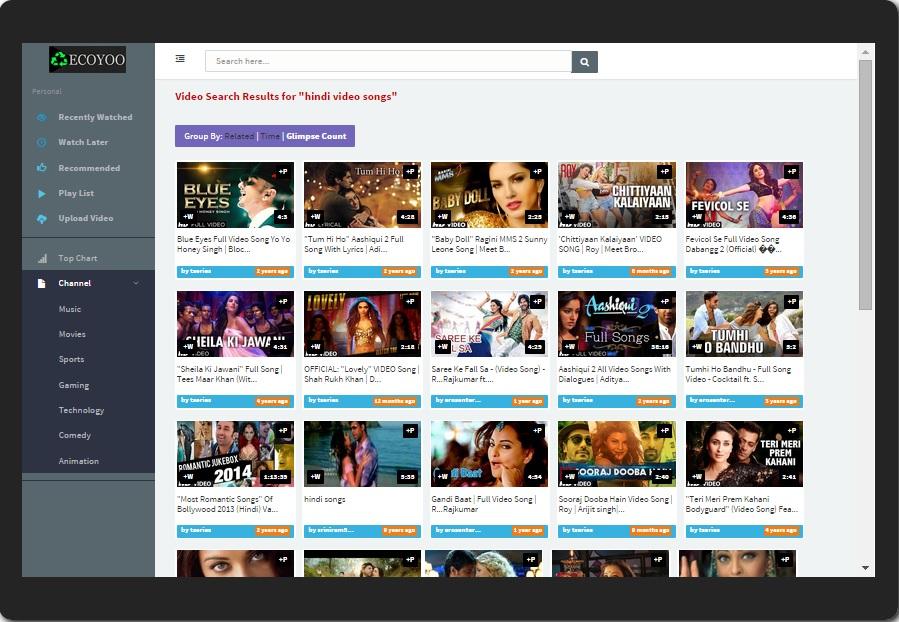
Task: Select the Music channel
Action: 69,309
